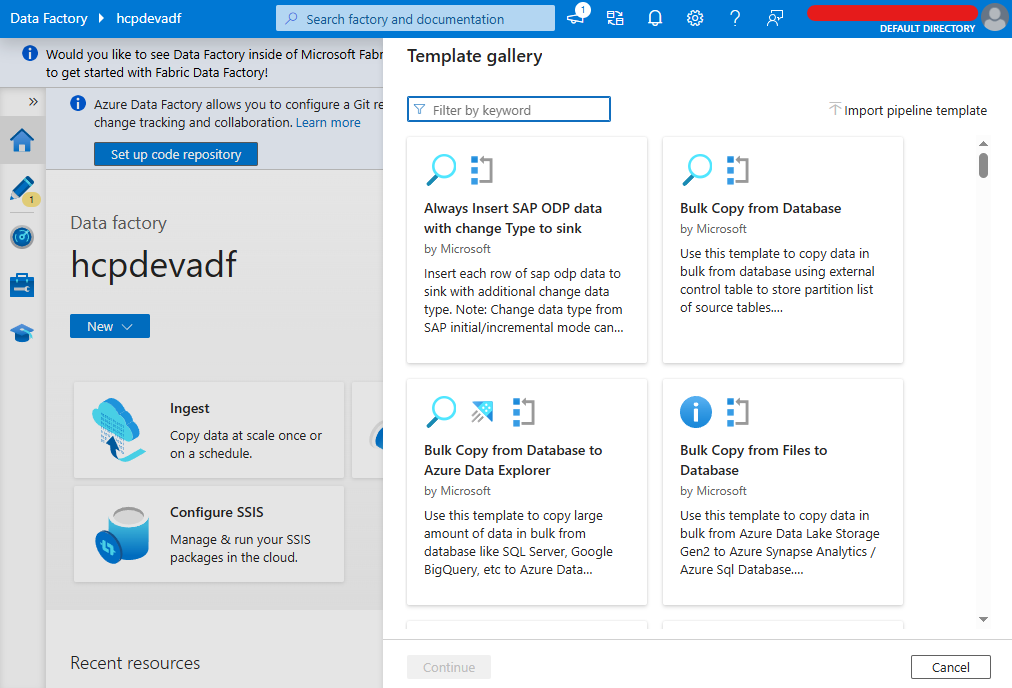The width and height of the screenshot is (1012, 688).
Task: Open the notifications bell
Action: 655,18
